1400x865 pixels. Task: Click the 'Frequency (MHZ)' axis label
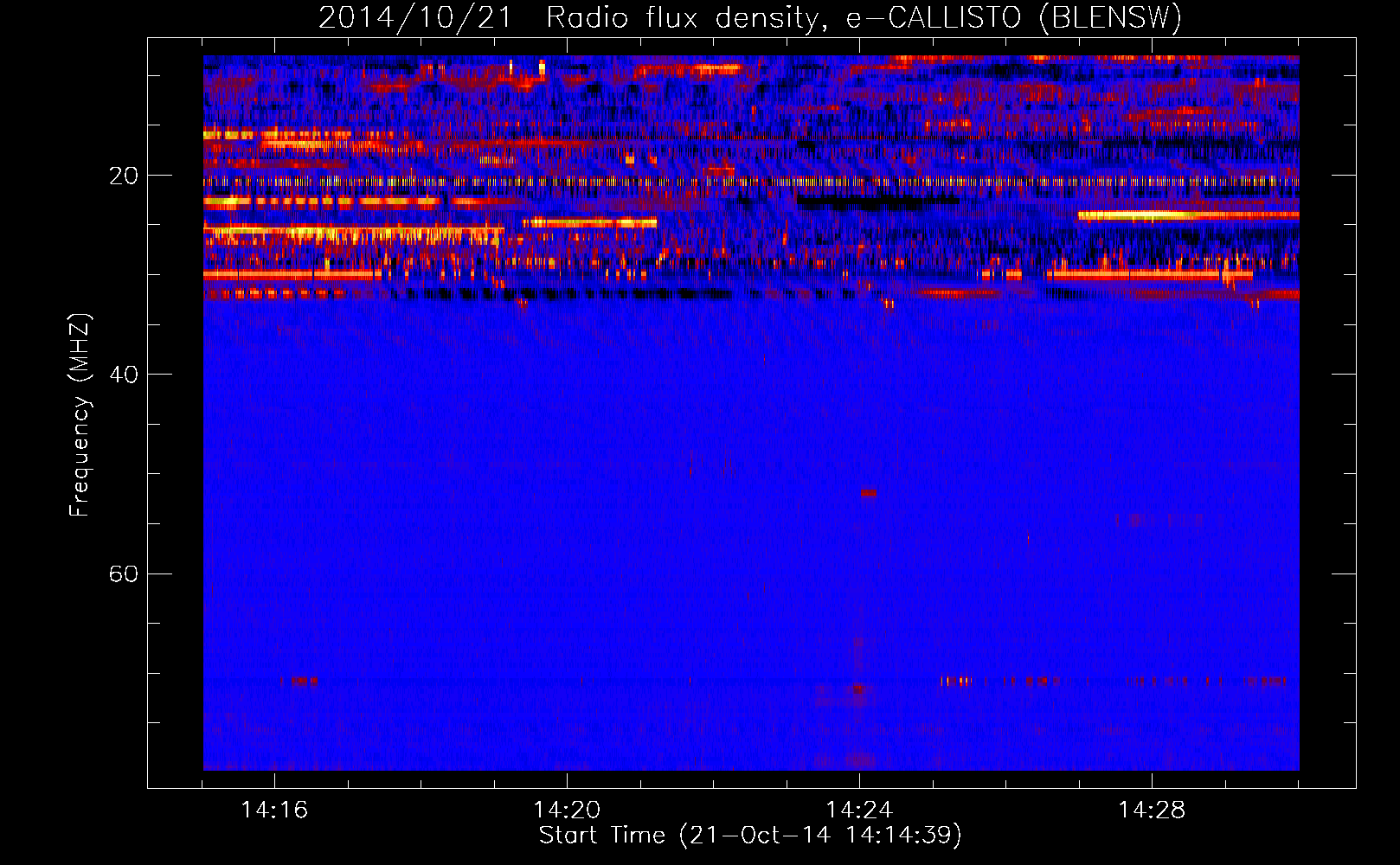80,415
